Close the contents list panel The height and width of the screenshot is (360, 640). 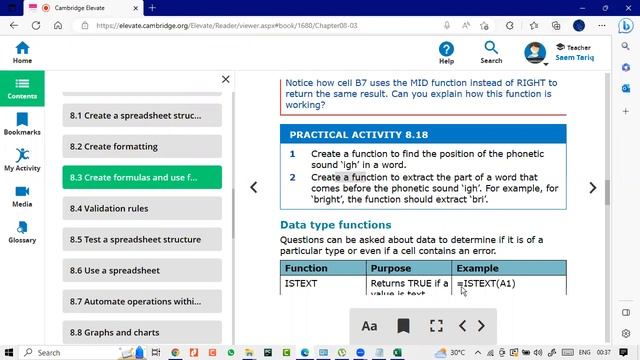pos(226,79)
